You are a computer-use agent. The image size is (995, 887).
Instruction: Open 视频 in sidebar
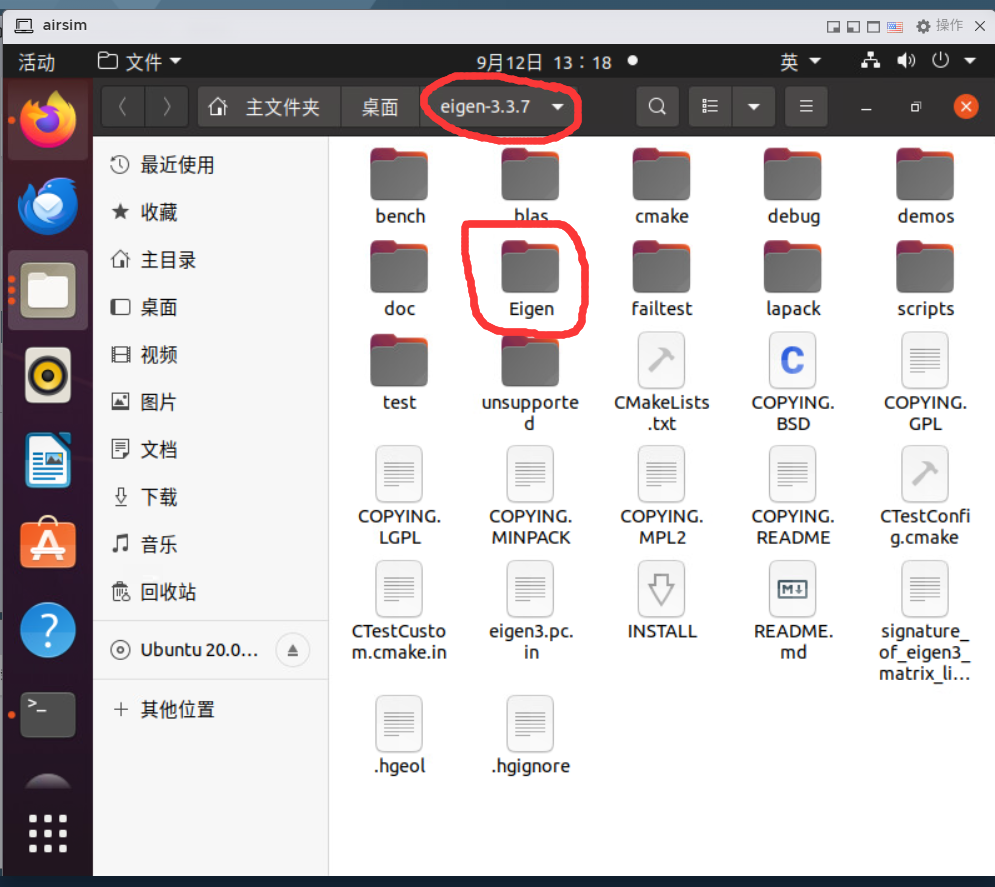coord(211,355)
